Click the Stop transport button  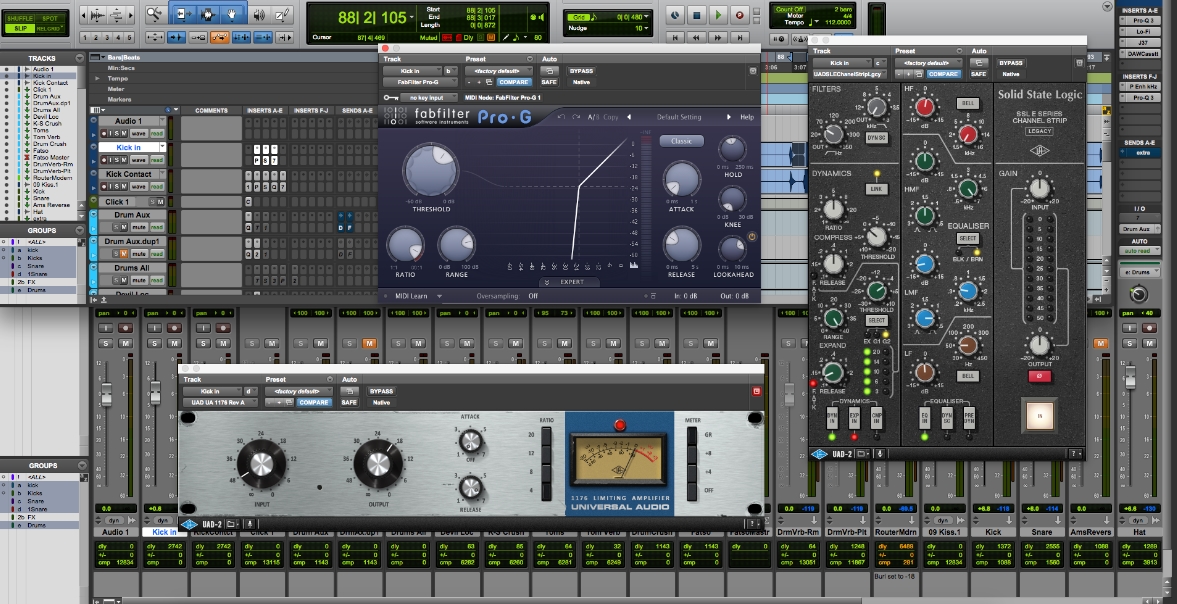click(696, 14)
